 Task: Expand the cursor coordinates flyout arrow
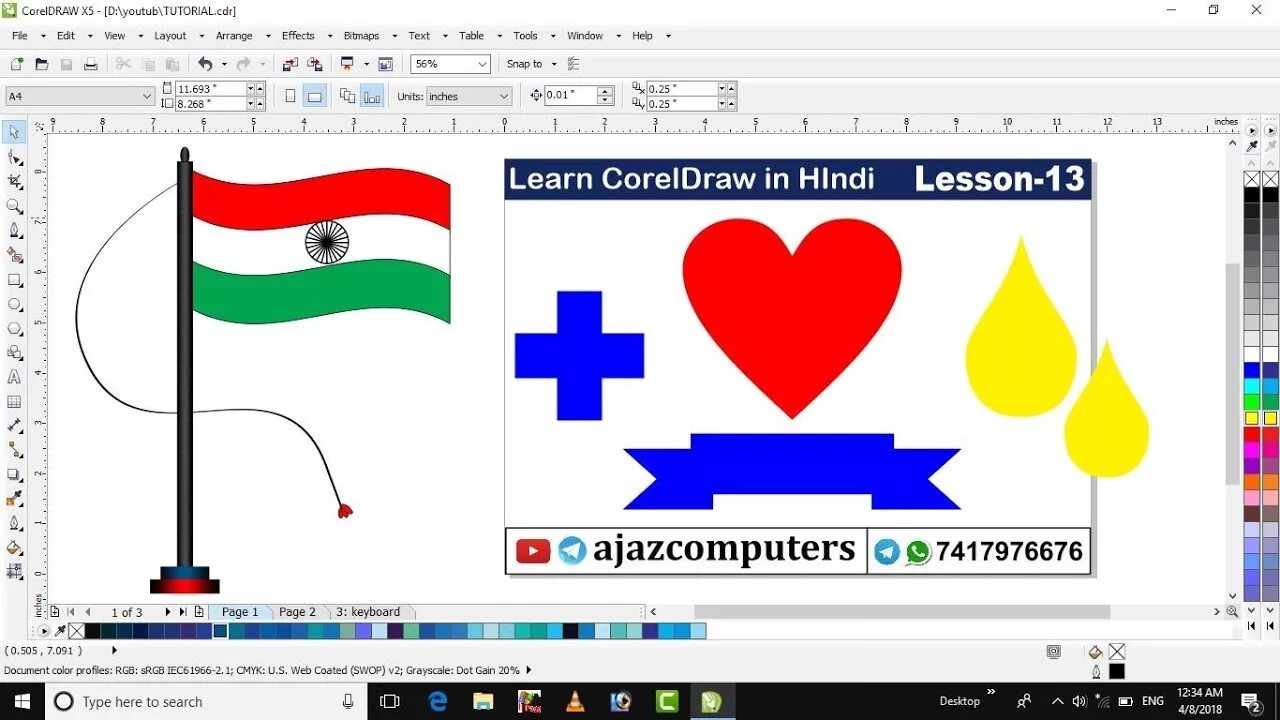click(x=114, y=650)
